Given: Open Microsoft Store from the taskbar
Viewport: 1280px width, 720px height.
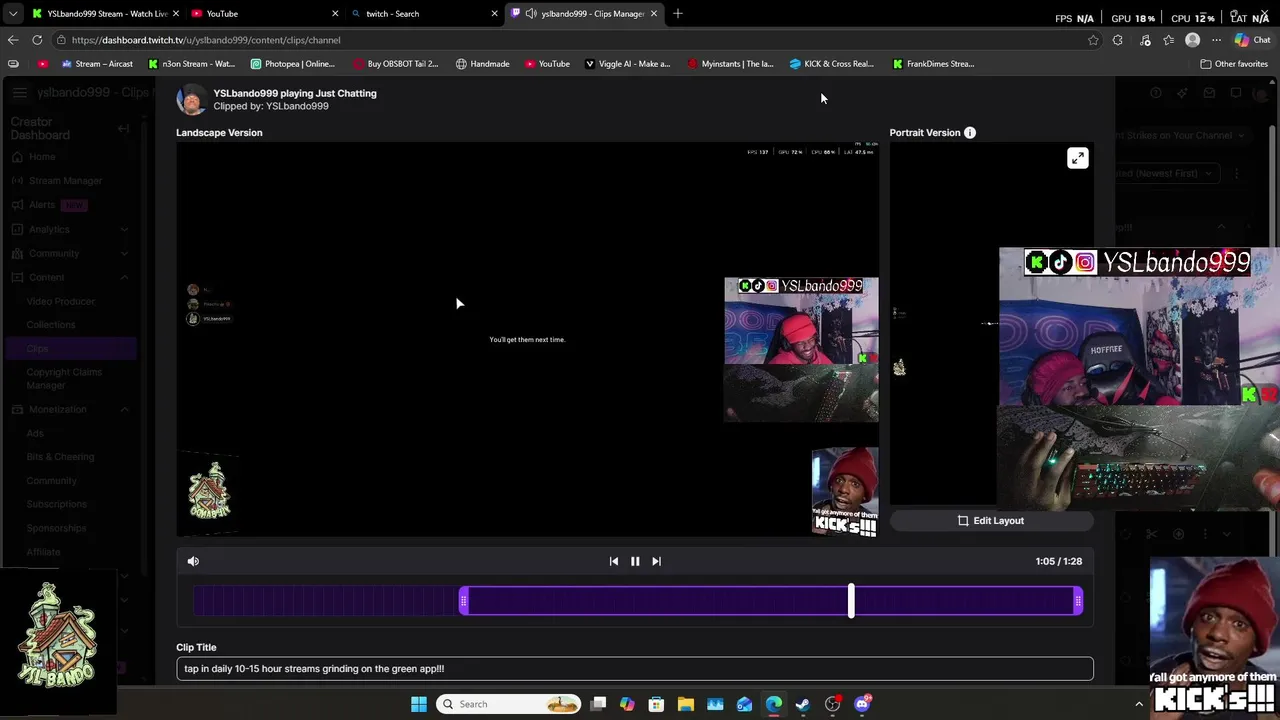Looking at the screenshot, I should 656,704.
